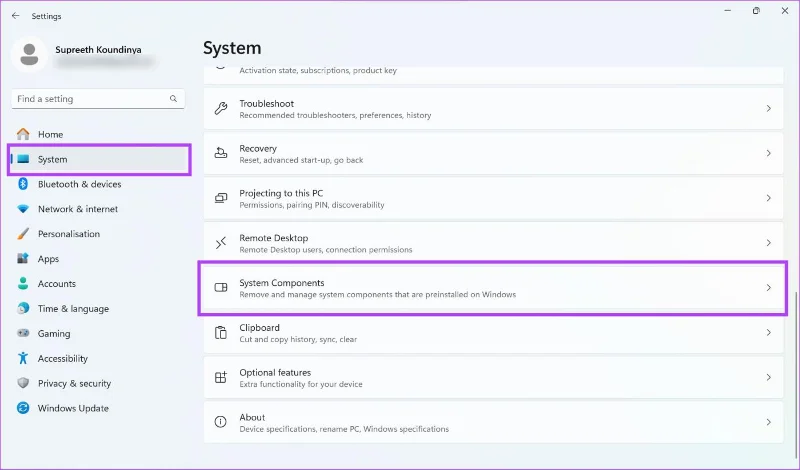This screenshot has height=470, width=800.
Task: Click the Accessibility figure icon
Action: (23, 358)
